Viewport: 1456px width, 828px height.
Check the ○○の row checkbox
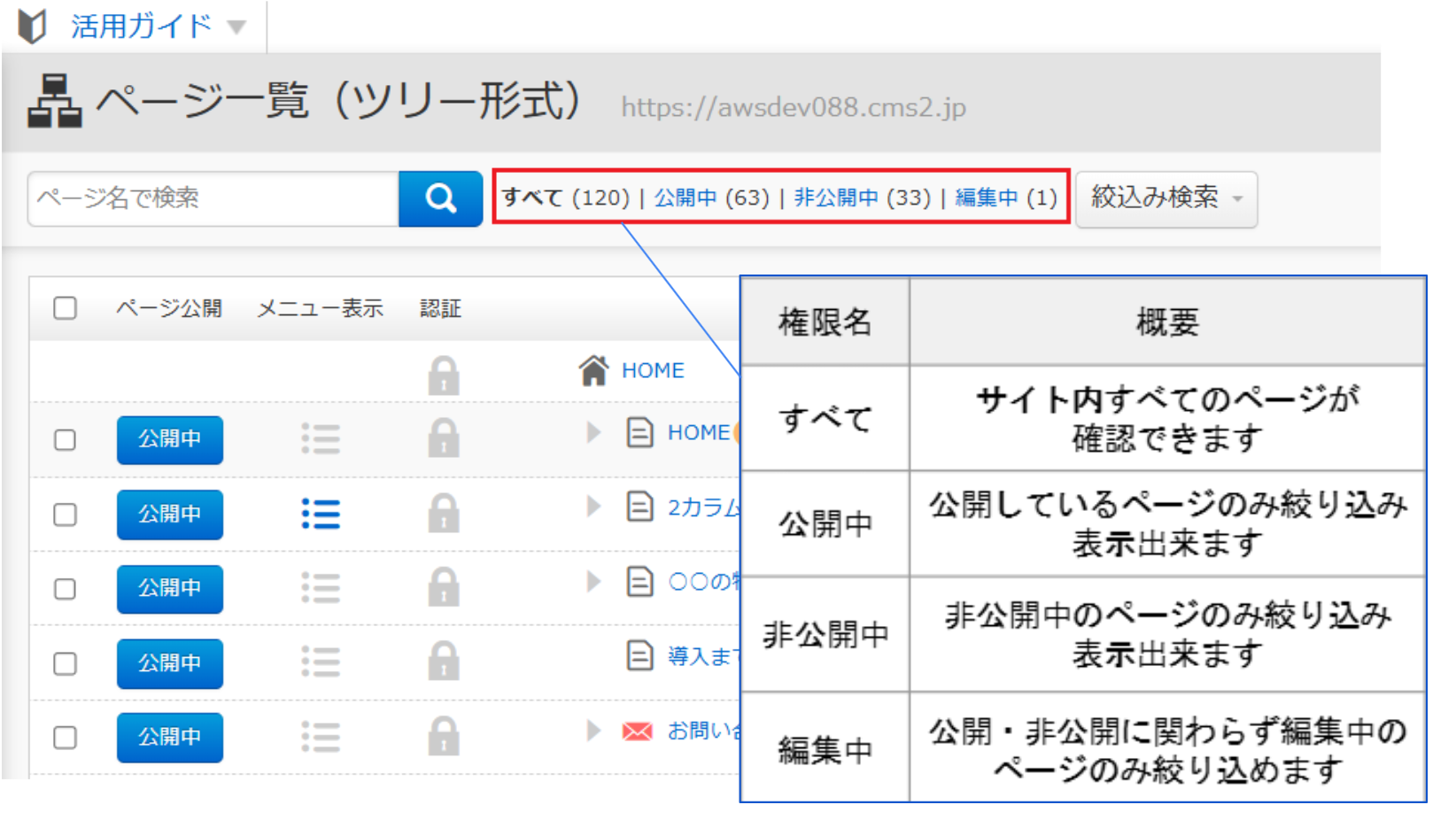click(x=65, y=589)
